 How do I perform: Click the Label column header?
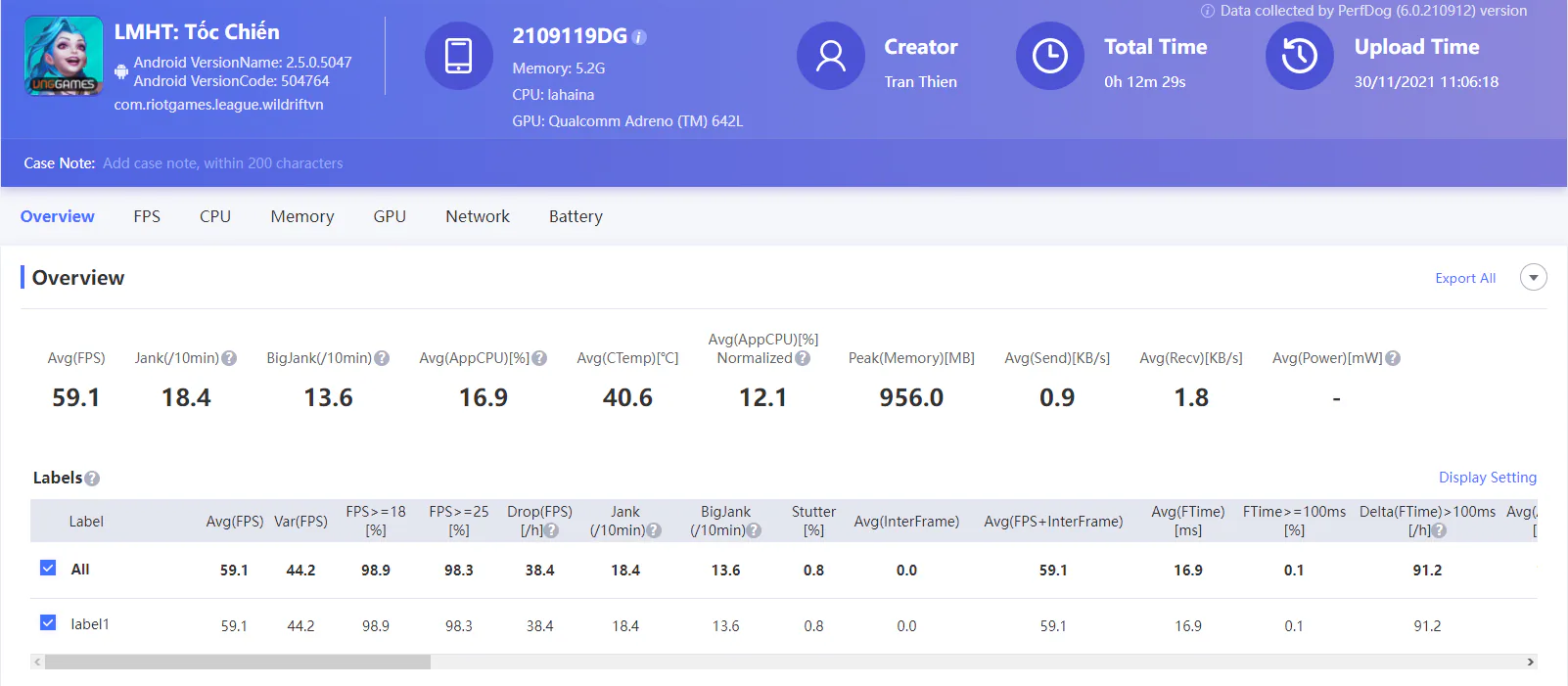click(86, 522)
